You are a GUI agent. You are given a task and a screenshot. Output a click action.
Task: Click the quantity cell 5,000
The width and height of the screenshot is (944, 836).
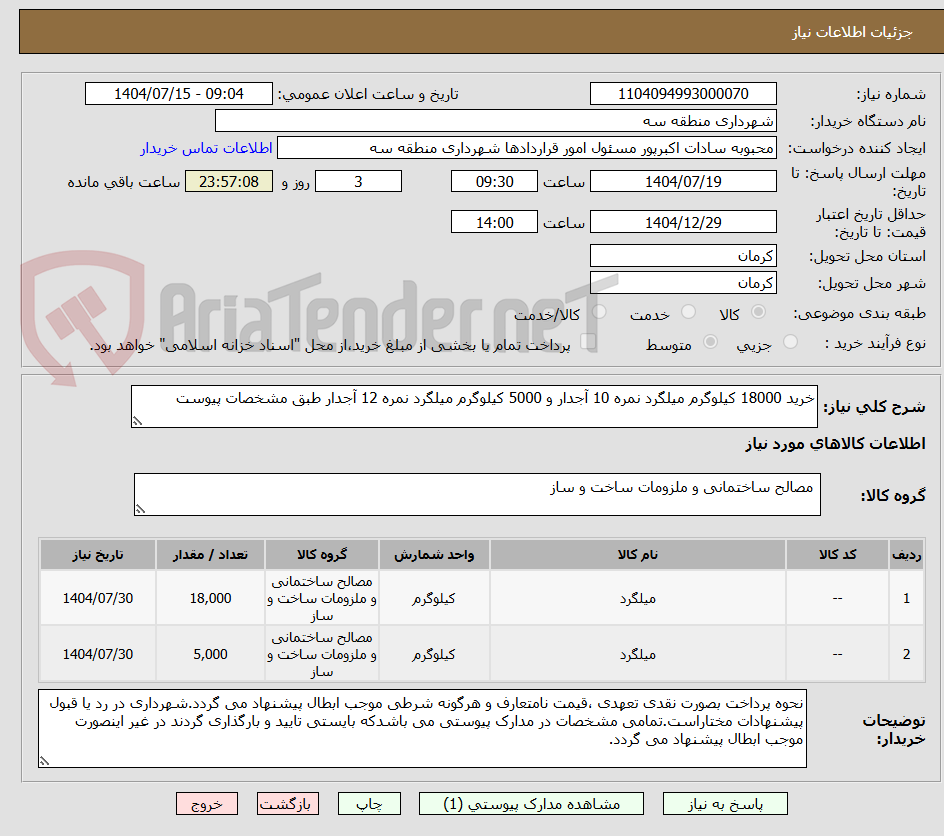tap(210, 654)
